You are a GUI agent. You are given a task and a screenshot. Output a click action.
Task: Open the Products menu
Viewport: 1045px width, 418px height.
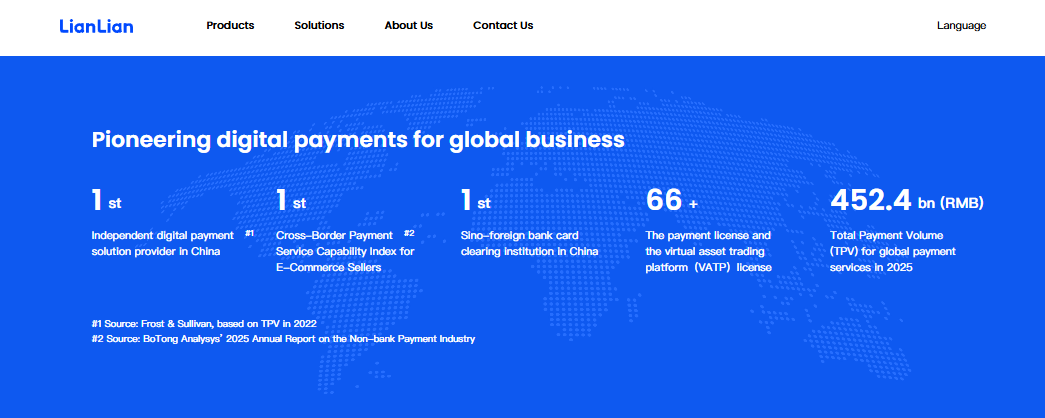(230, 25)
